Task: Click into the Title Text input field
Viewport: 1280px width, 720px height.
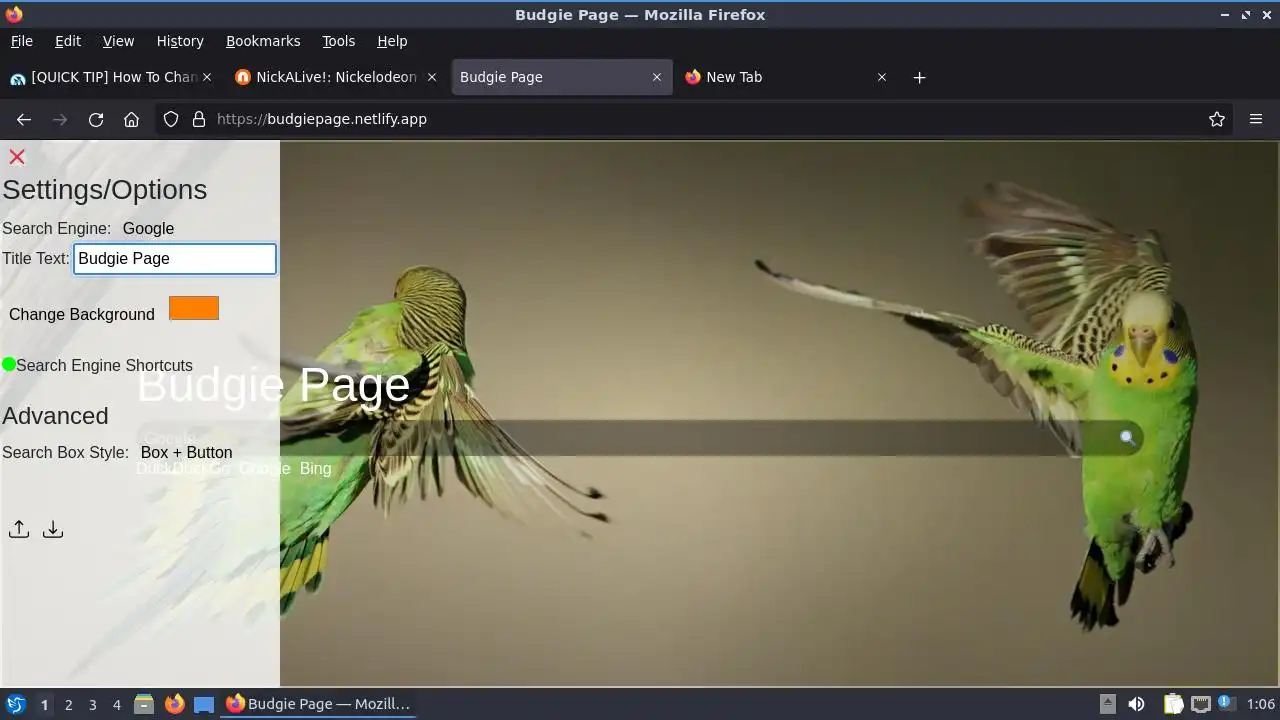Action: click(175, 258)
